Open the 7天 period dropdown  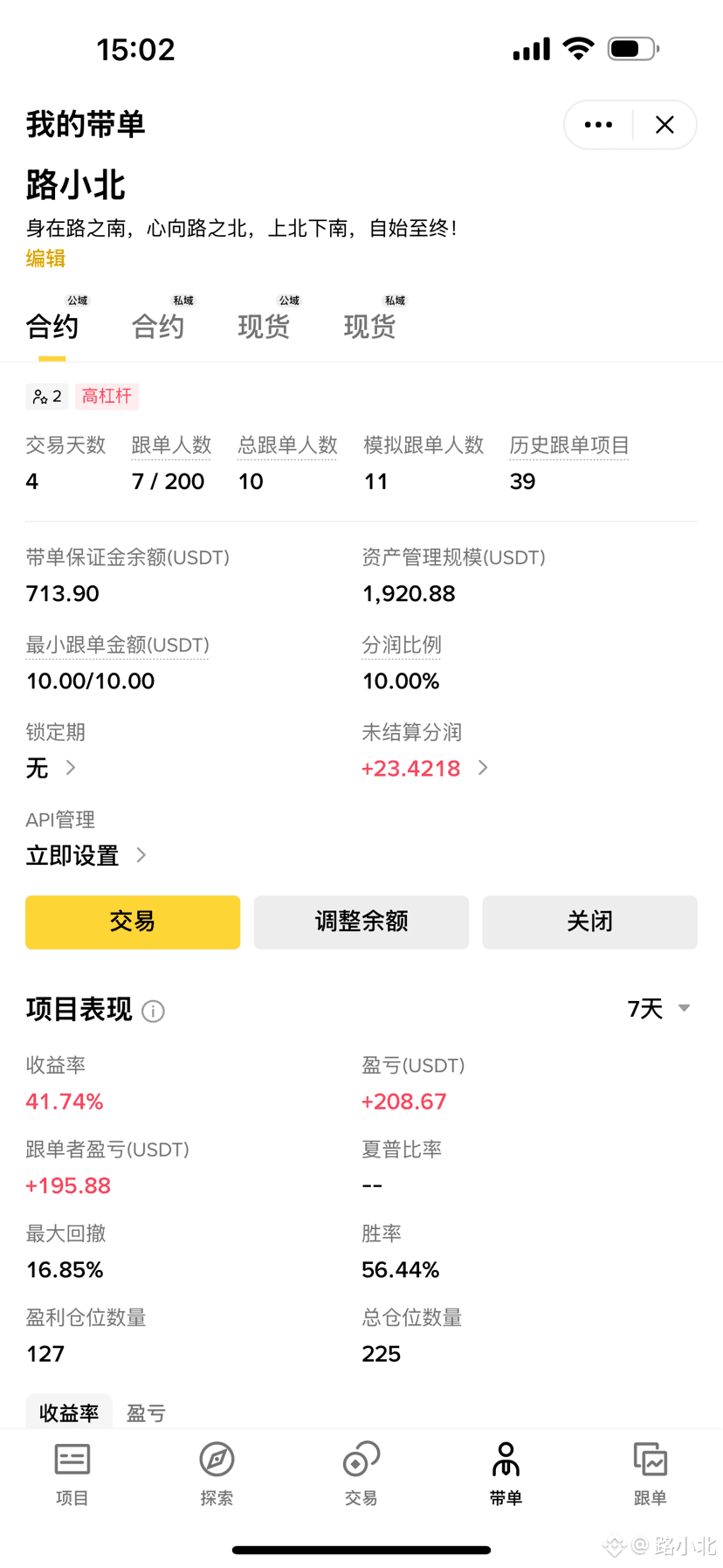(x=659, y=1009)
